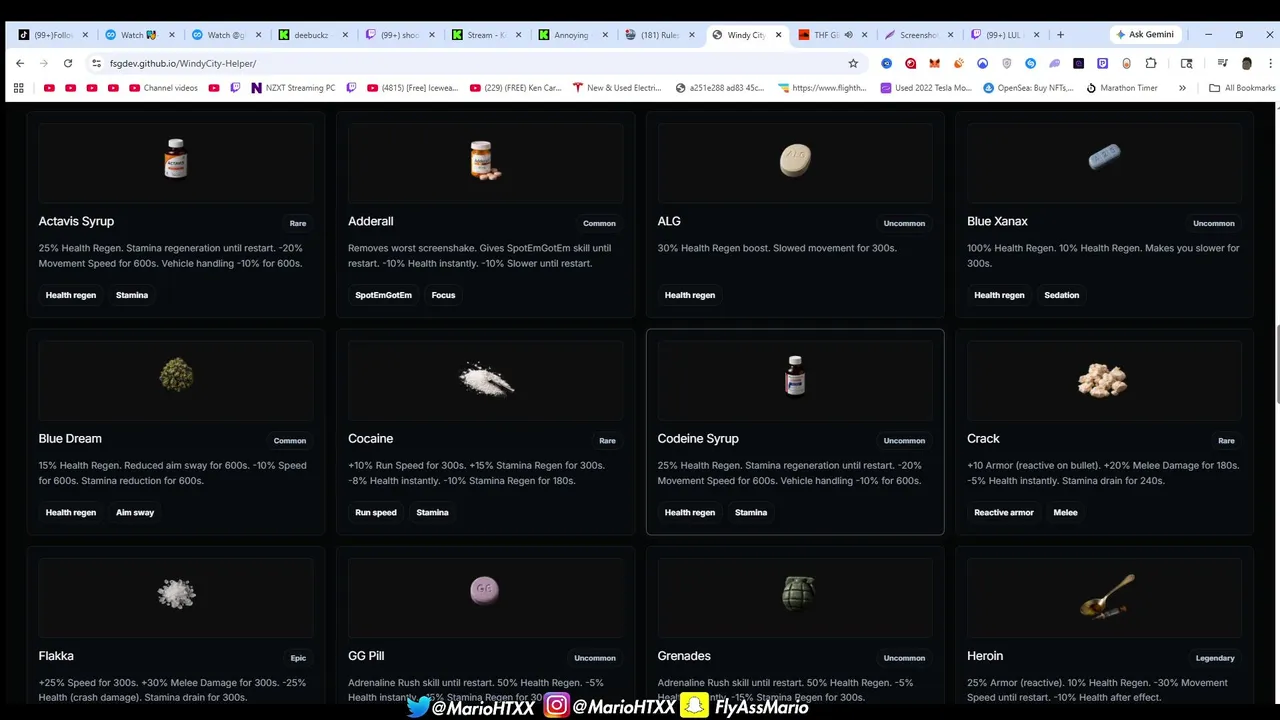Open the Twitch icon bookmark before NZXT

pyautogui.click(x=235, y=88)
